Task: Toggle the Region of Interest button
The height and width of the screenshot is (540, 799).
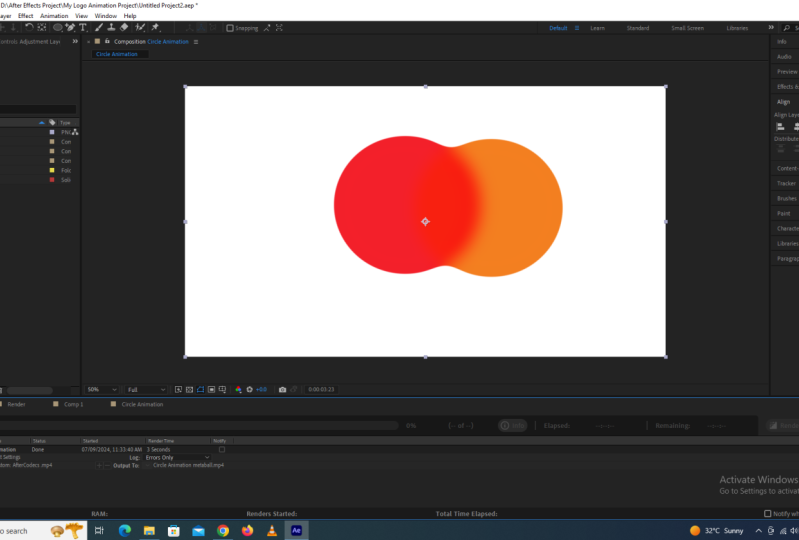Action: [211, 390]
